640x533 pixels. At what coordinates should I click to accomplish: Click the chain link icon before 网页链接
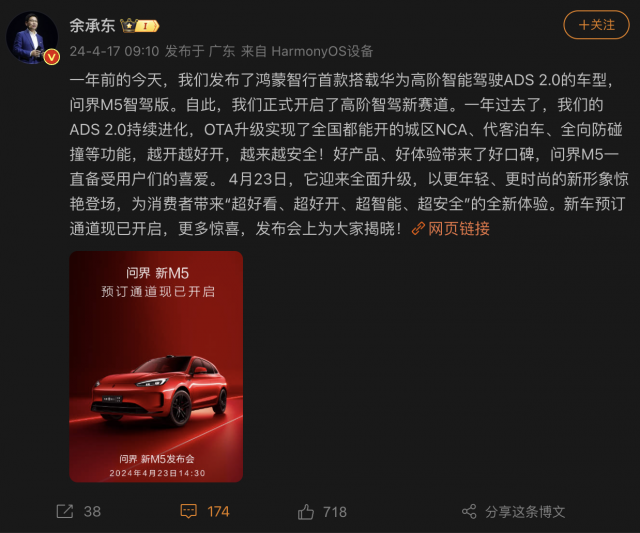418,229
